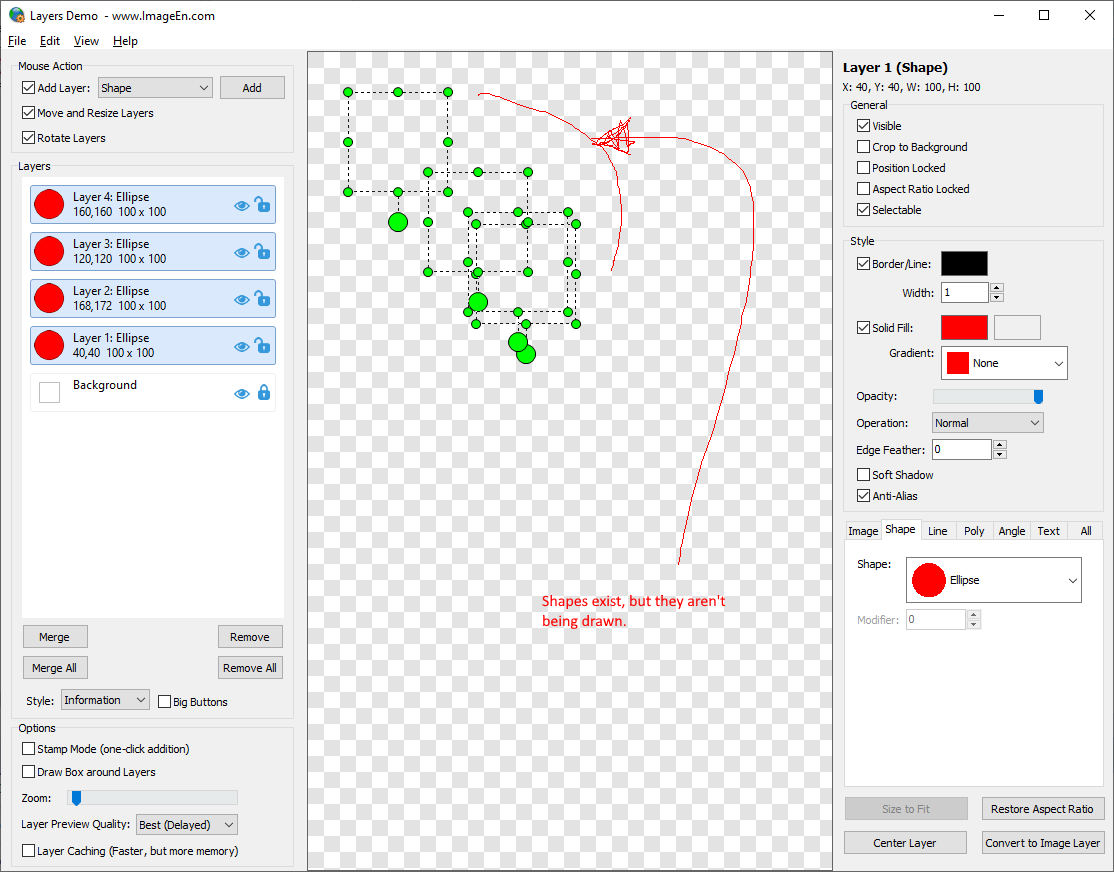1114x872 pixels.
Task: Toggle visibility eye of Layer 2
Action: pyautogui.click(x=242, y=299)
